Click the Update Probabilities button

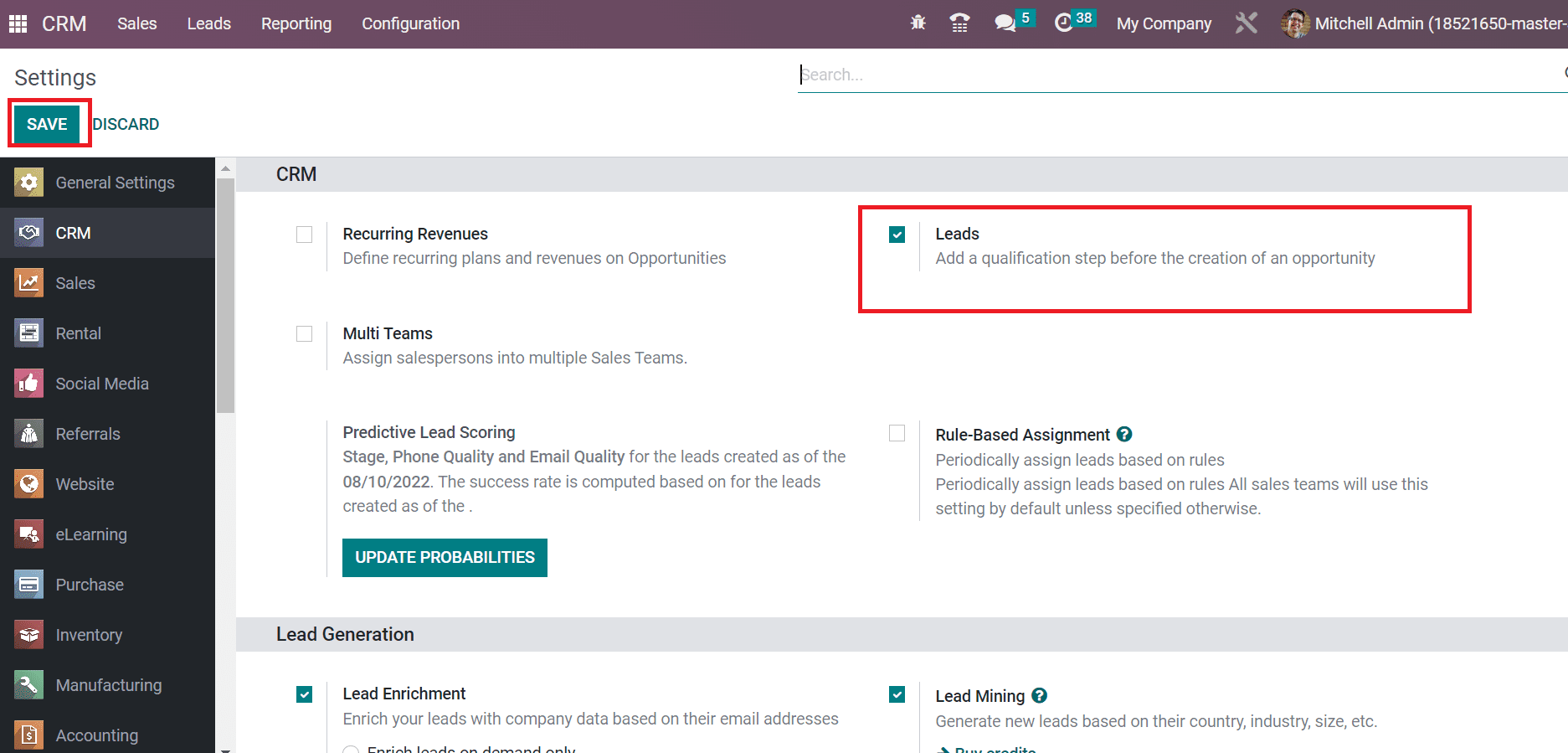click(x=445, y=558)
